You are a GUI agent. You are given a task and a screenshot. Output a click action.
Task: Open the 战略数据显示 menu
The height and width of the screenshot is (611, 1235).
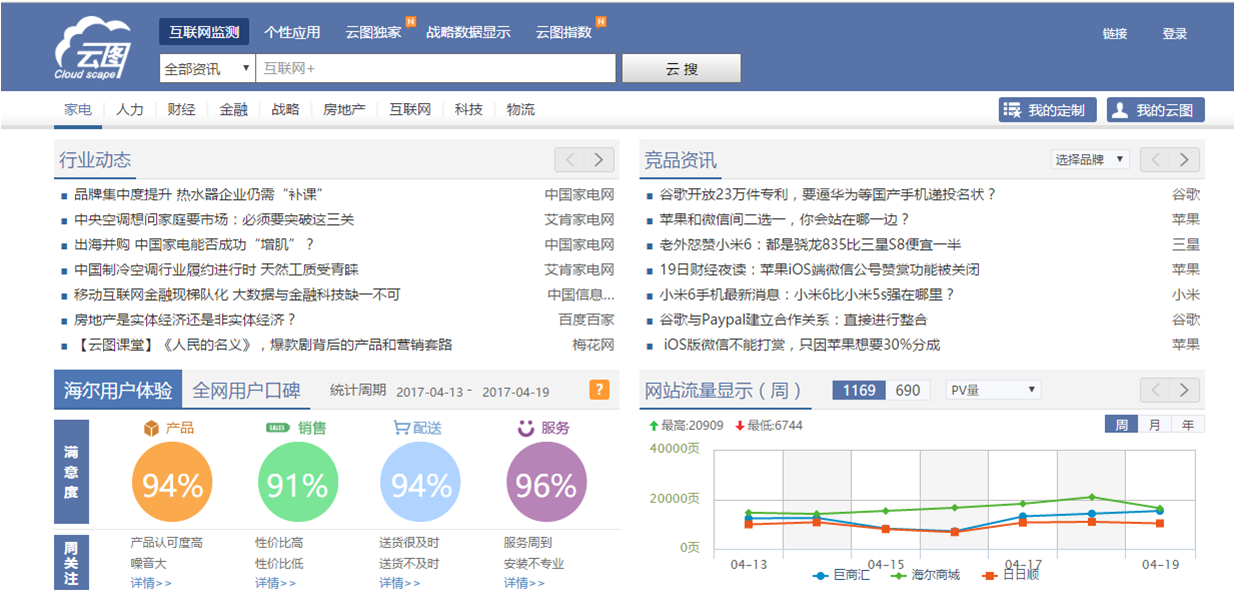tap(468, 32)
